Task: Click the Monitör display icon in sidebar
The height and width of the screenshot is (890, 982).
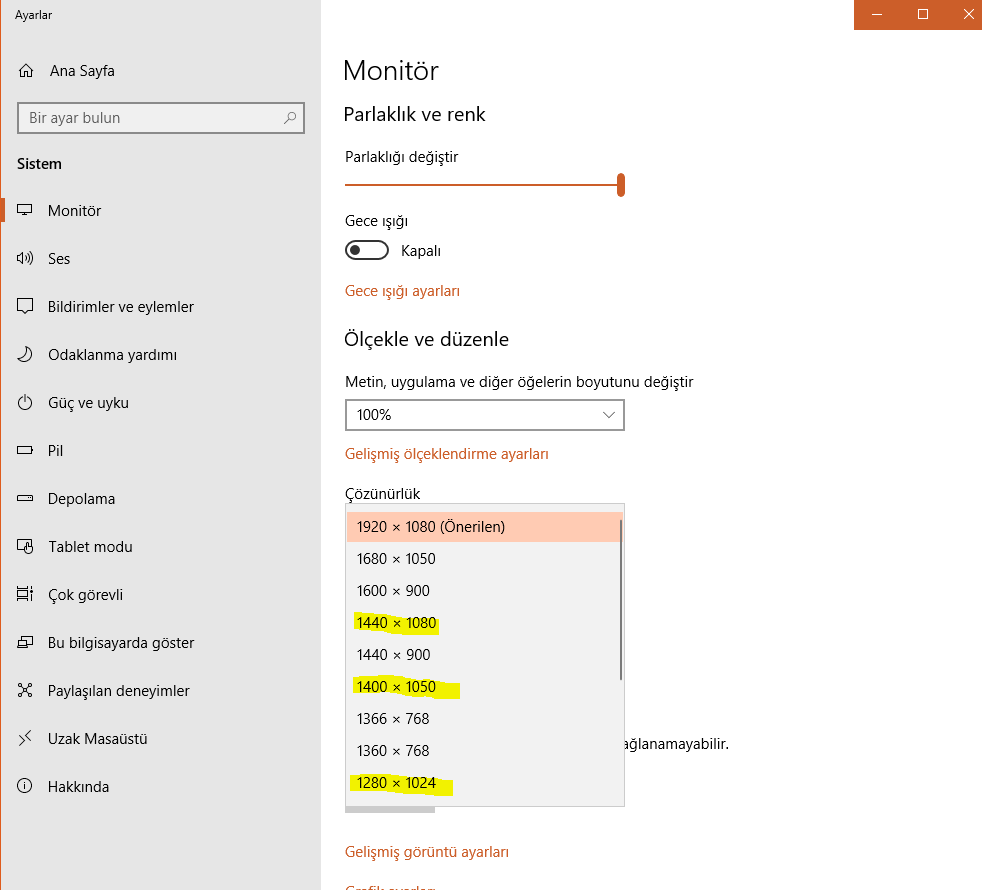Action: point(25,210)
